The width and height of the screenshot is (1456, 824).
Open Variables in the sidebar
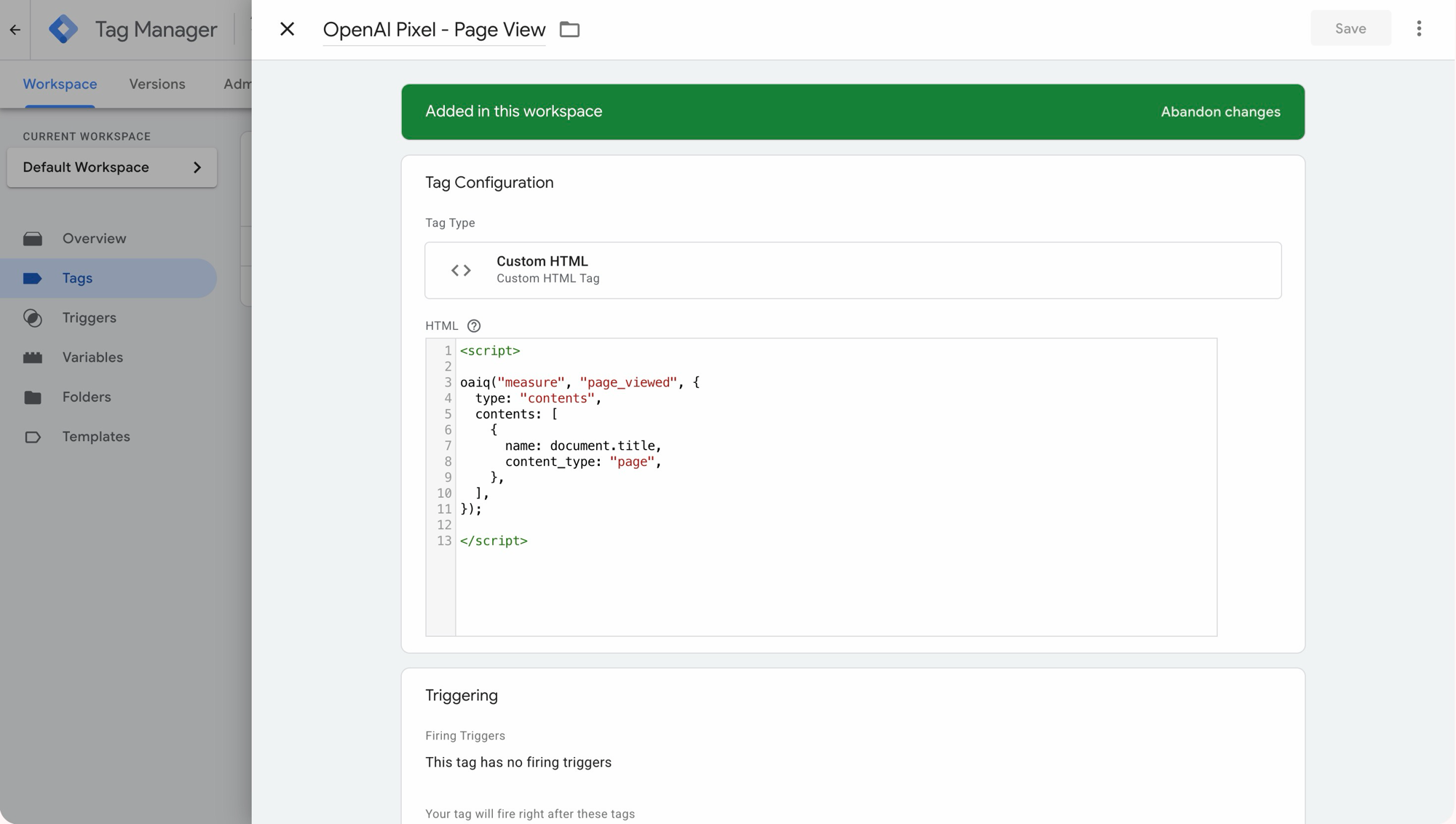108,357
